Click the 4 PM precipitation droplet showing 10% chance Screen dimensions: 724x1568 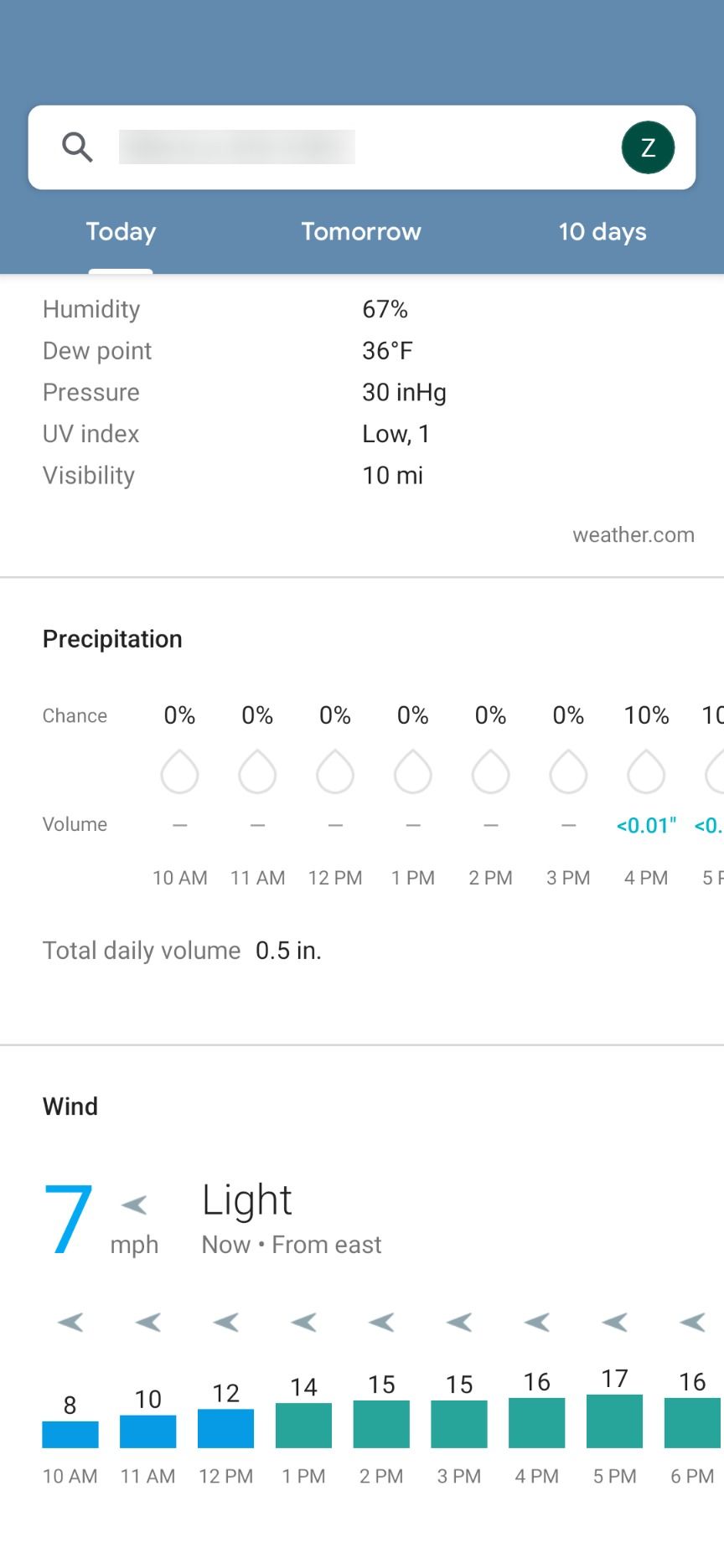coord(645,772)
